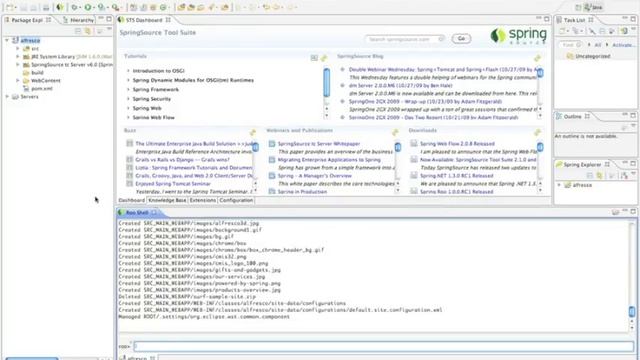Click the SpringSource Blog list scrollbar thumb
This screenshot has width=640, height=360.
coord(540,73)
